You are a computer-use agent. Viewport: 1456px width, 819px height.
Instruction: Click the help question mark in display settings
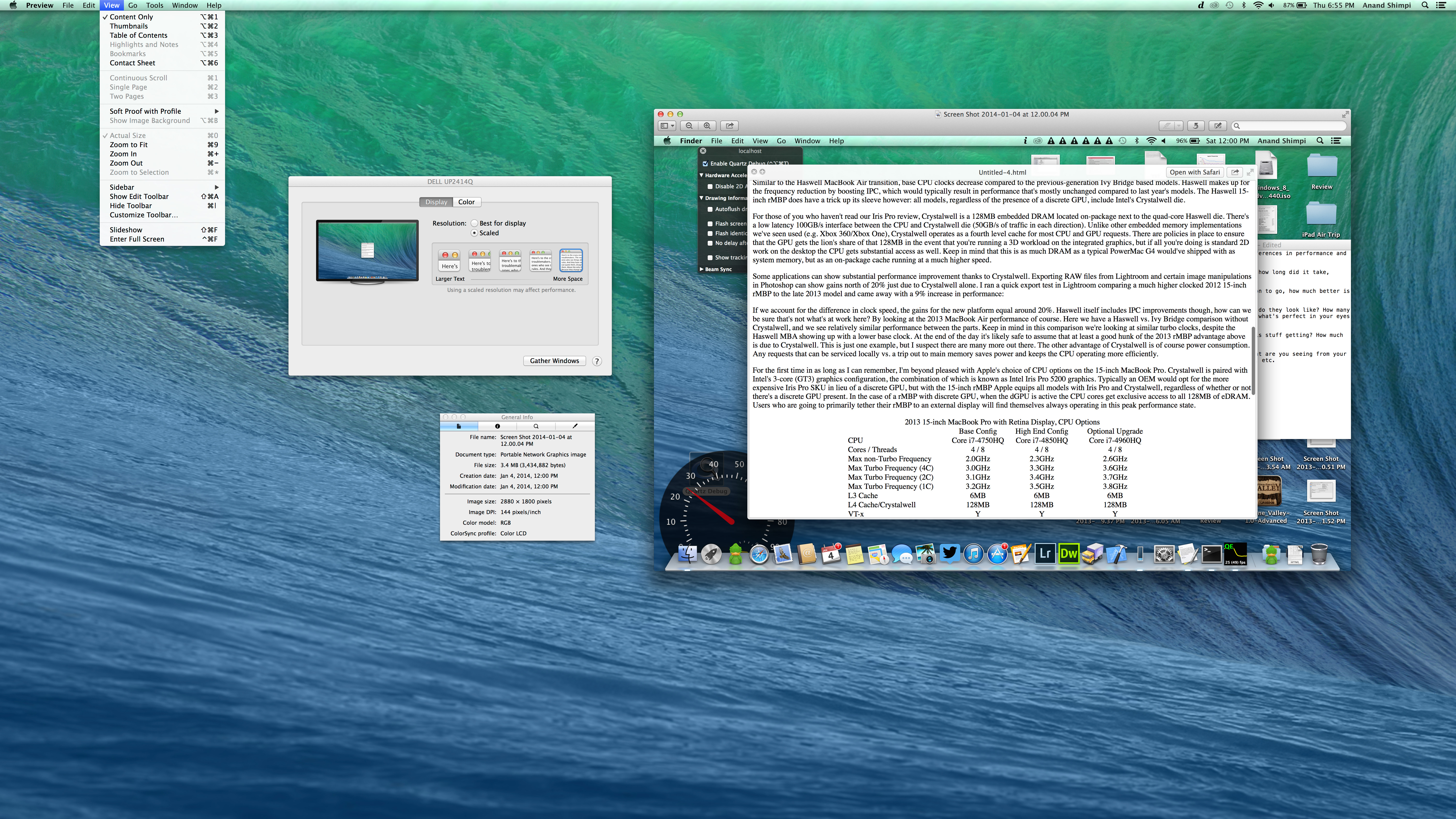coord(597,361)
